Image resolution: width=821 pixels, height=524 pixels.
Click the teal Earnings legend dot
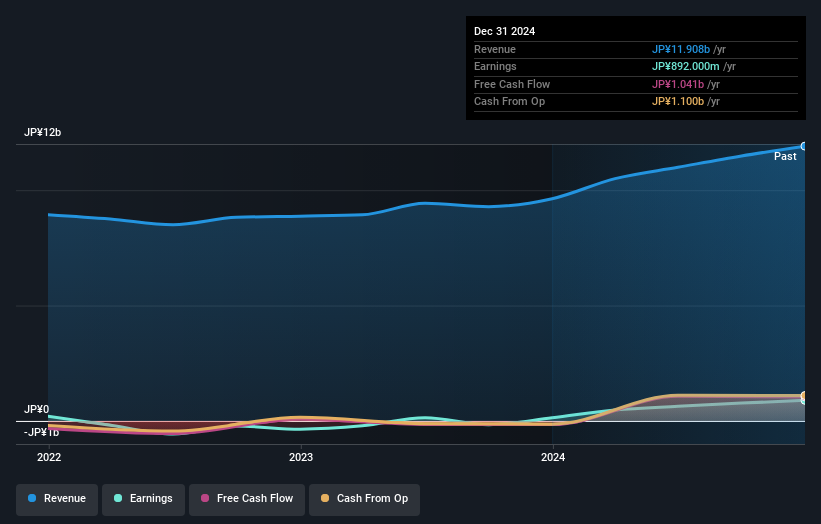click(118, 498)
